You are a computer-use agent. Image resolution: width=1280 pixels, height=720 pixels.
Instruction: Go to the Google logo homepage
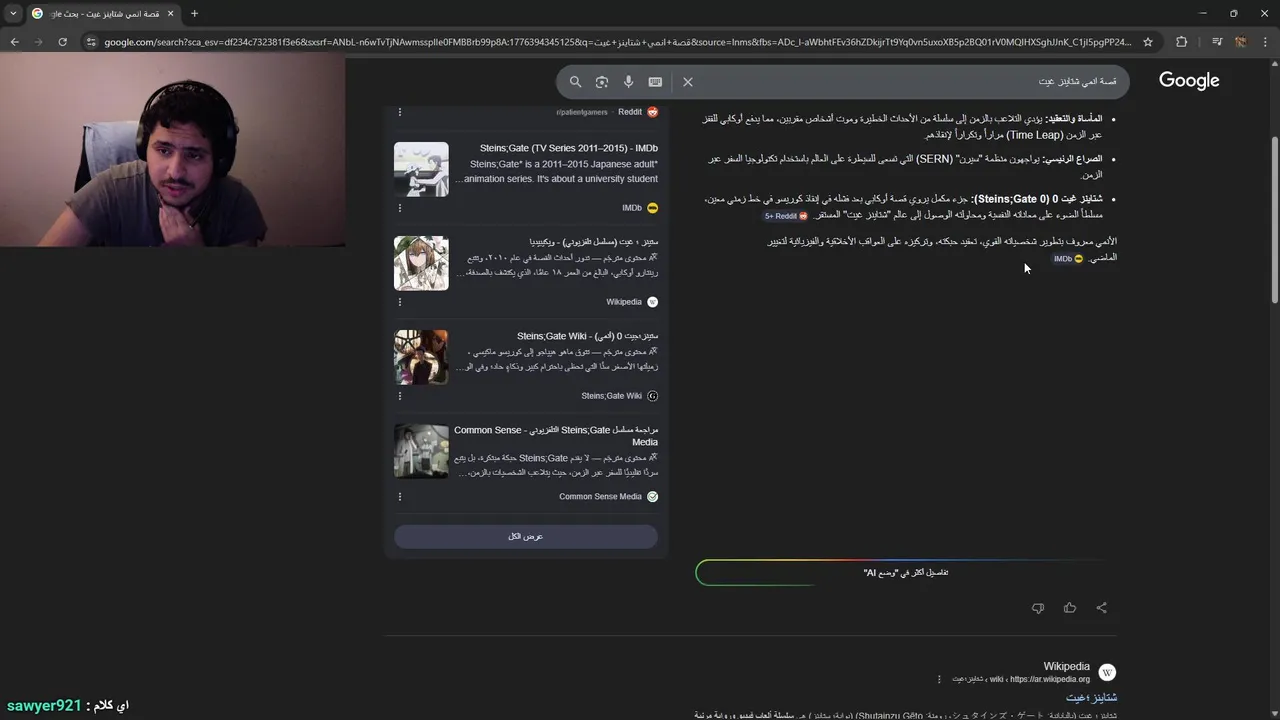tap(1189, 81)
